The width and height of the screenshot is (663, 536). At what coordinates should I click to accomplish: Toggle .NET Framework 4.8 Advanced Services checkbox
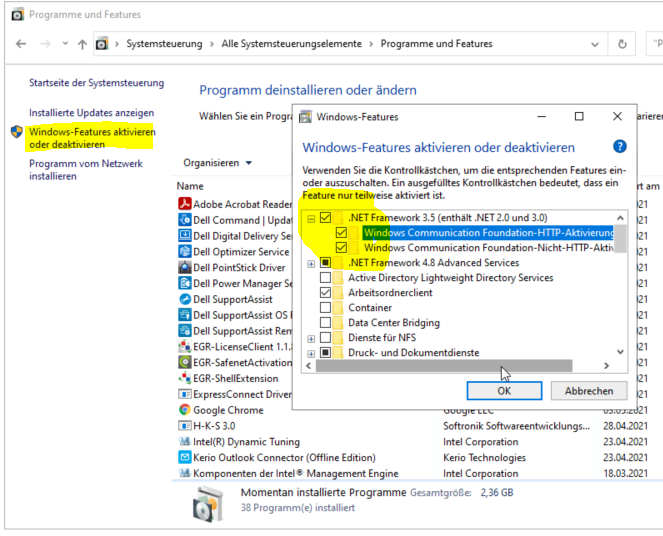pyautogui.click(x=325, y=263)
